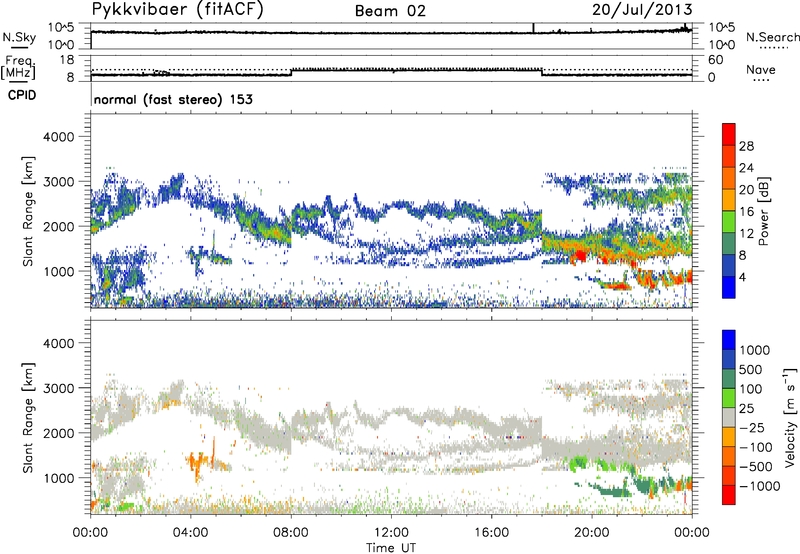800x554 pixels.
Task: Click the blue 4 dB Power swatch
Action: pyautogui.click(x=729, y=287)
